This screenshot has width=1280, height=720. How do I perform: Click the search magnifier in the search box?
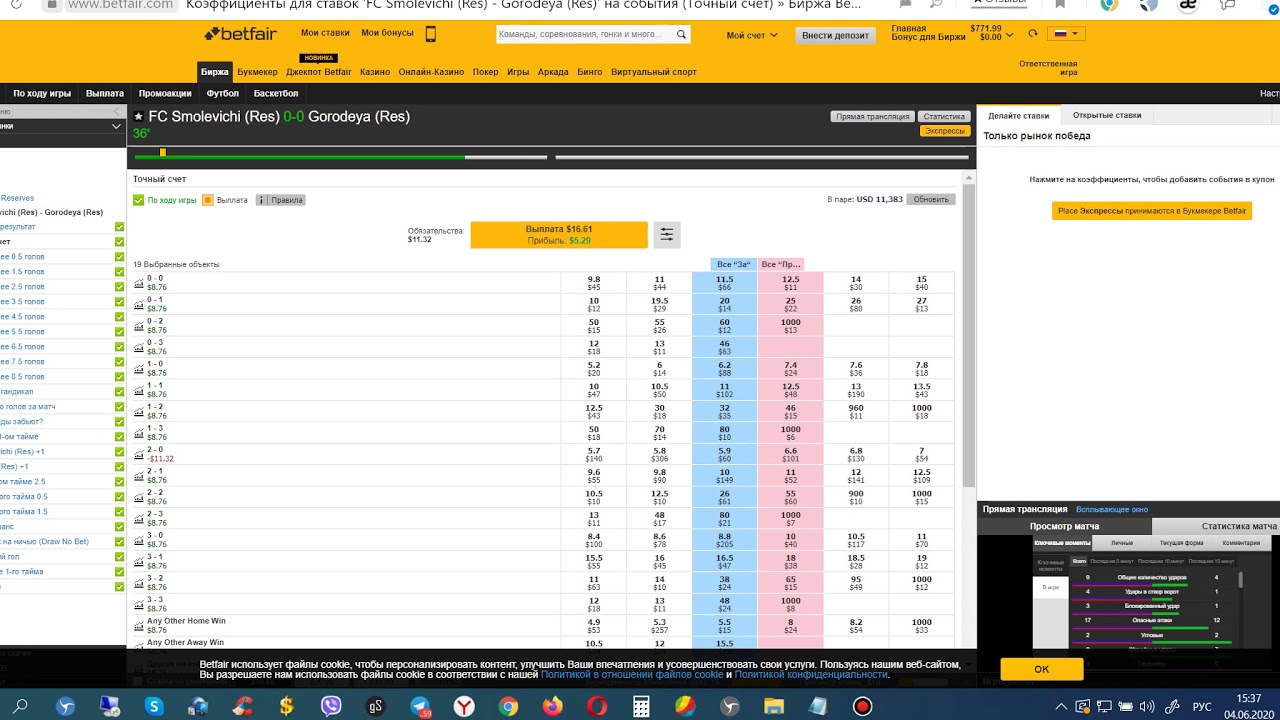click(x=682, y=34)
